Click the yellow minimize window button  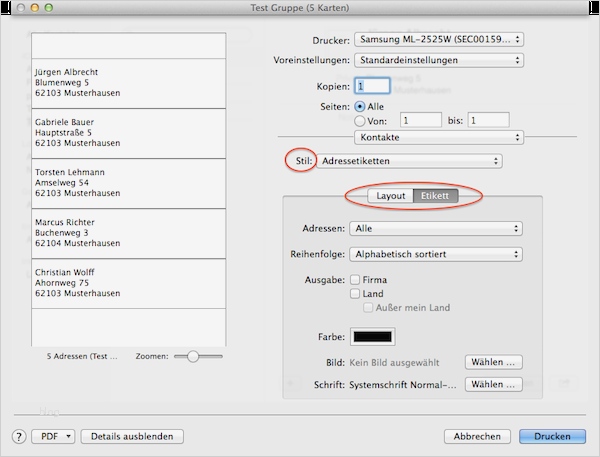[35, 8]
